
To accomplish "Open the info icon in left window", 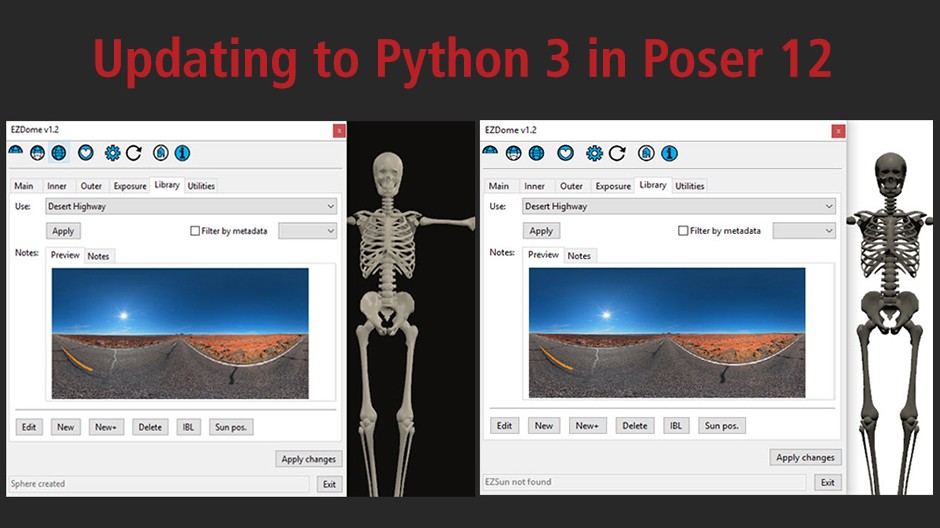I will coord(182,153).
